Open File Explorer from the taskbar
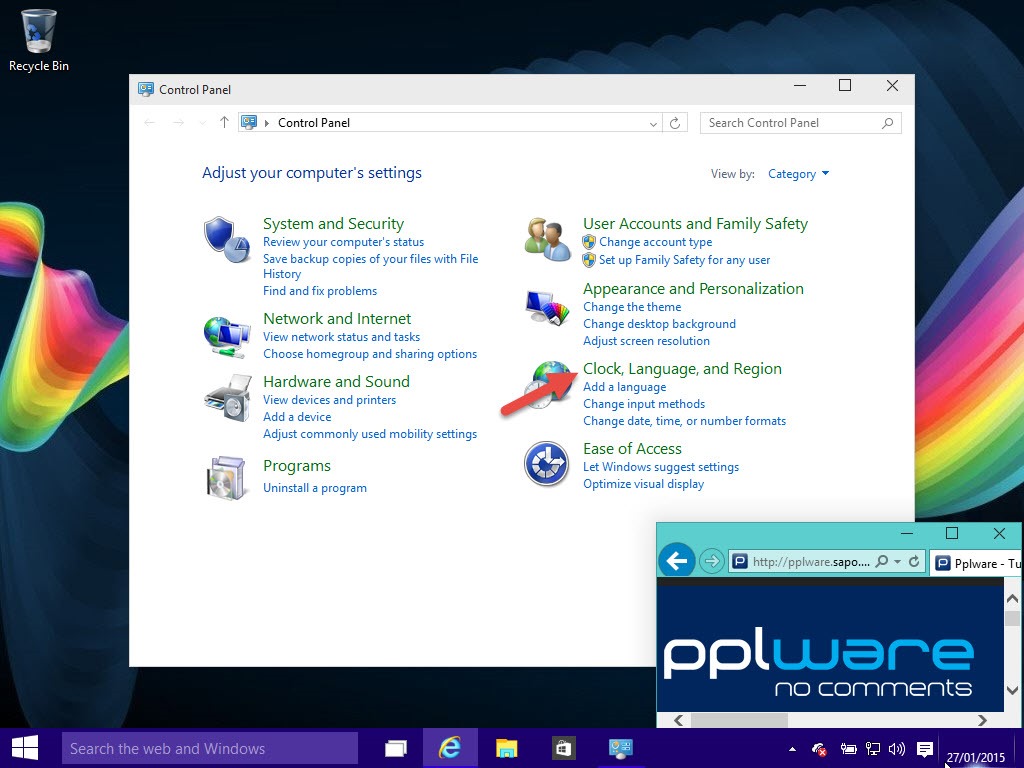This screenshot has height=768, width=1024. point(506,748)
